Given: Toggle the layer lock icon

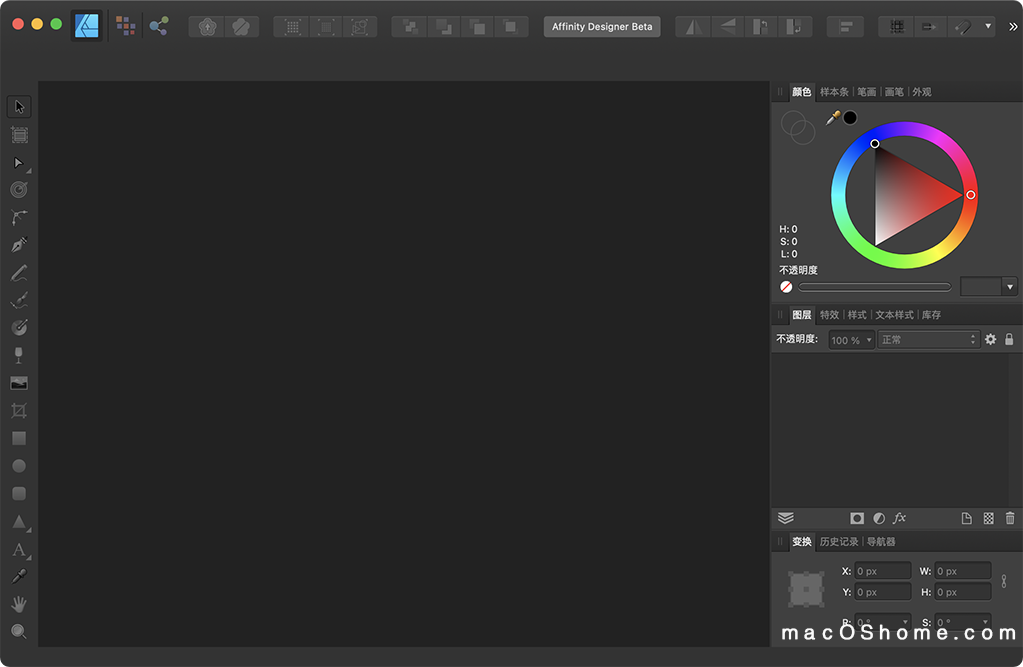Looking at the screenshot, I should pyautogui.click(x=1009, y=340).
